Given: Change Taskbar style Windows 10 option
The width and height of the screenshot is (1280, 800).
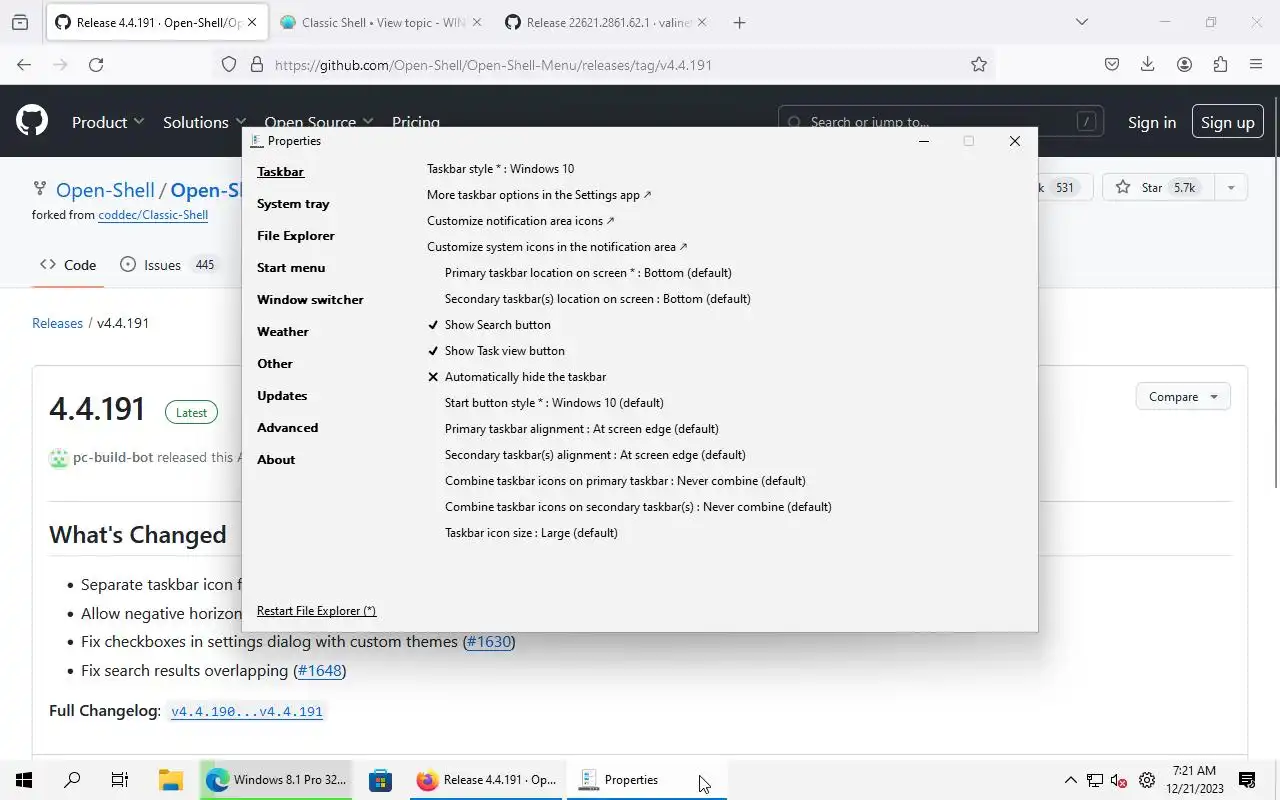Looking at the screenshot, I should tap(500, 169).
